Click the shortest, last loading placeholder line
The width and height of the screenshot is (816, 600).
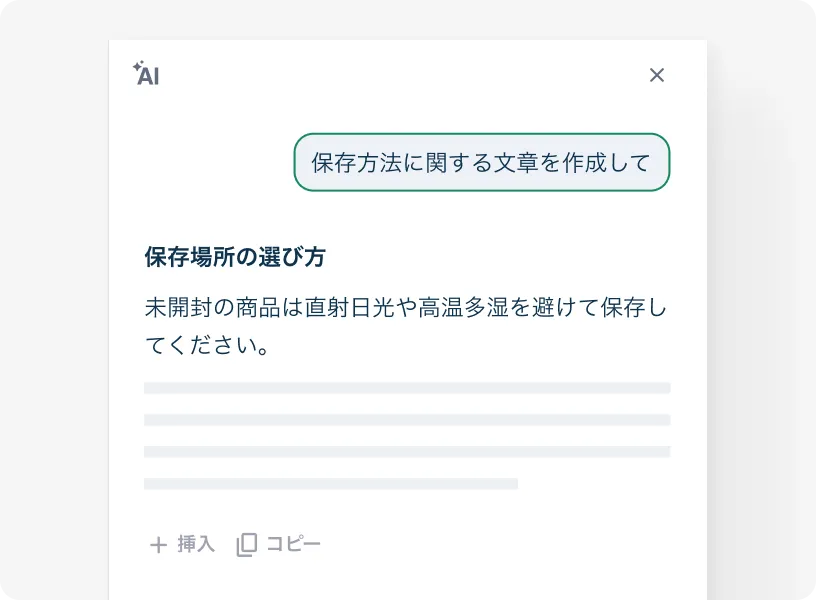pyautogui.click(x=331, y=484)
